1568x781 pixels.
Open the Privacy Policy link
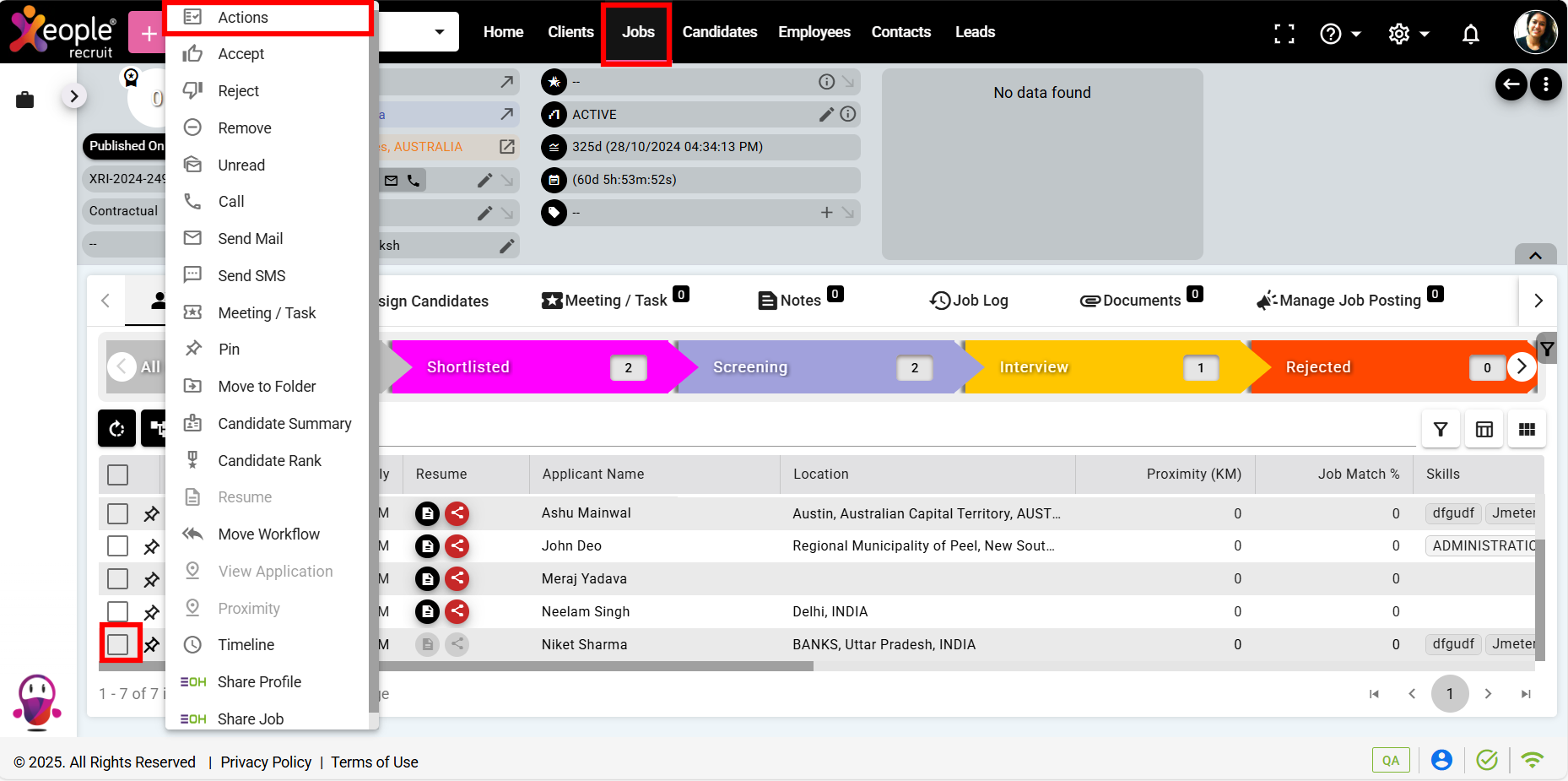pos(266,762)
